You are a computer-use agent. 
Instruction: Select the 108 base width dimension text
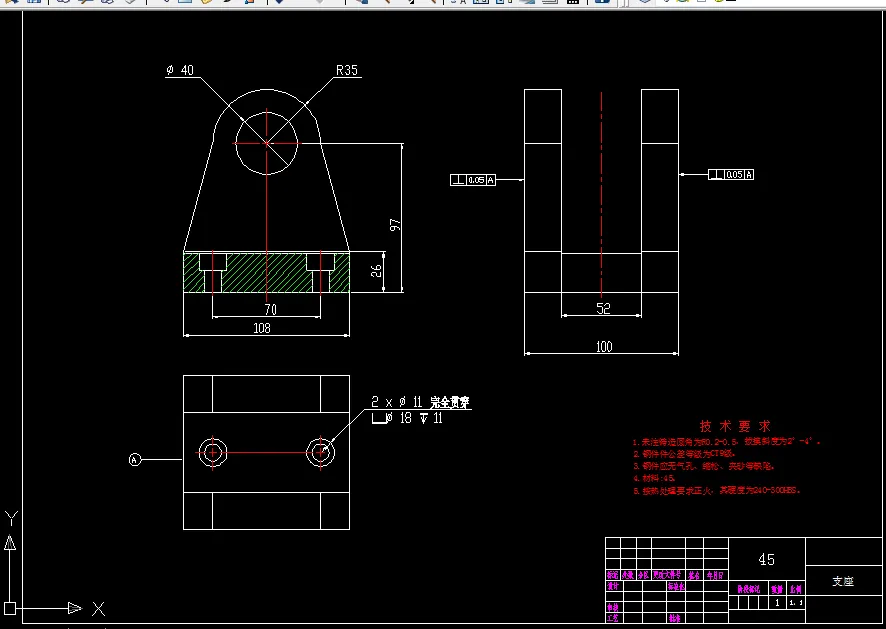point(262,328)
